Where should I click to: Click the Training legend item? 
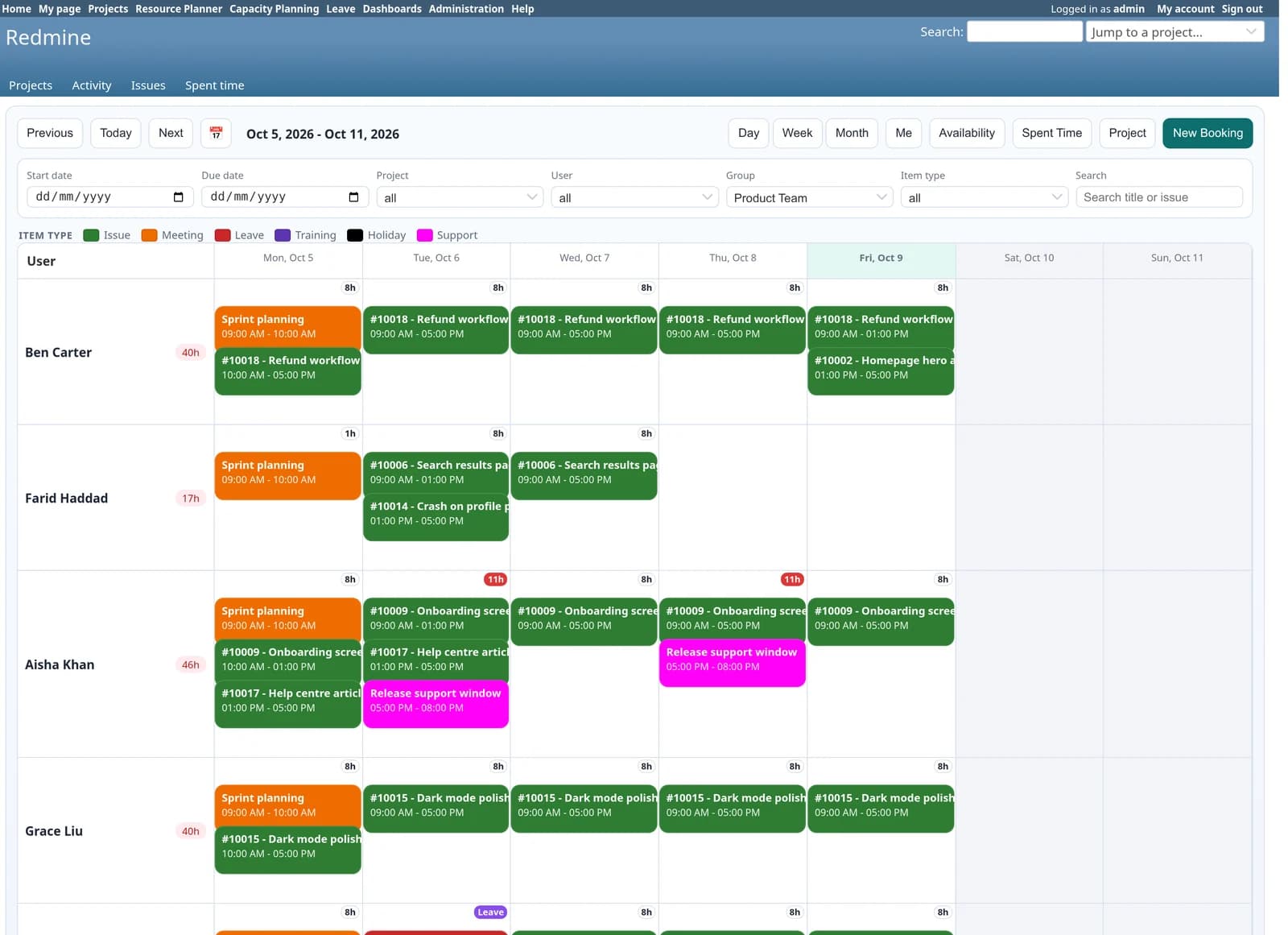tap(305, 235)
